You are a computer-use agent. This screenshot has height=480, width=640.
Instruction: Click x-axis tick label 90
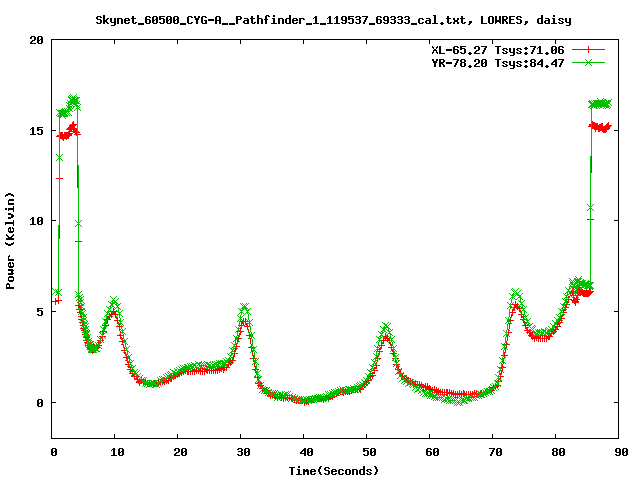(x=621, y=452)
